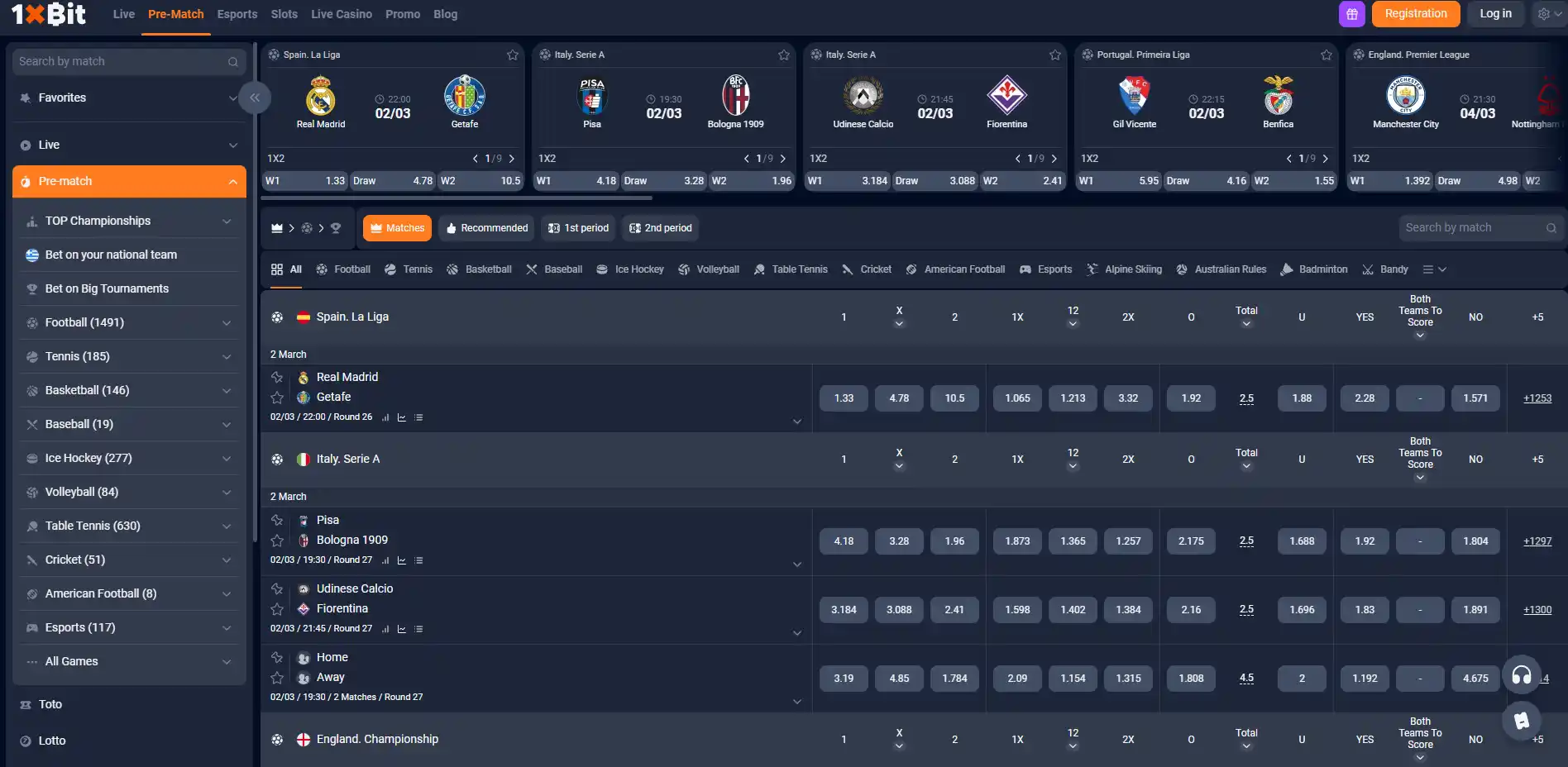Open the bet slip floating icon

(x=1521, y=721)
